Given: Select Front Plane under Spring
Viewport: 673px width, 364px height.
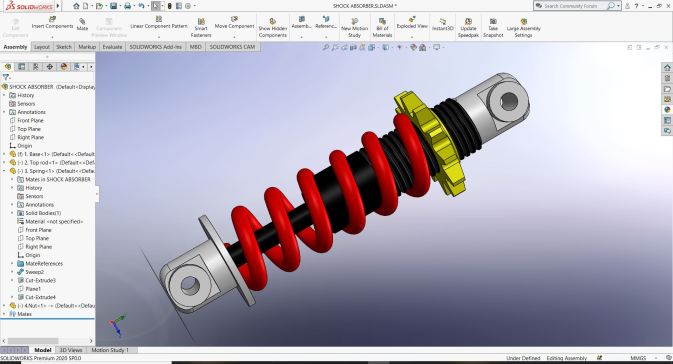Looking at the screenshot, I should (x=38, y=230).
